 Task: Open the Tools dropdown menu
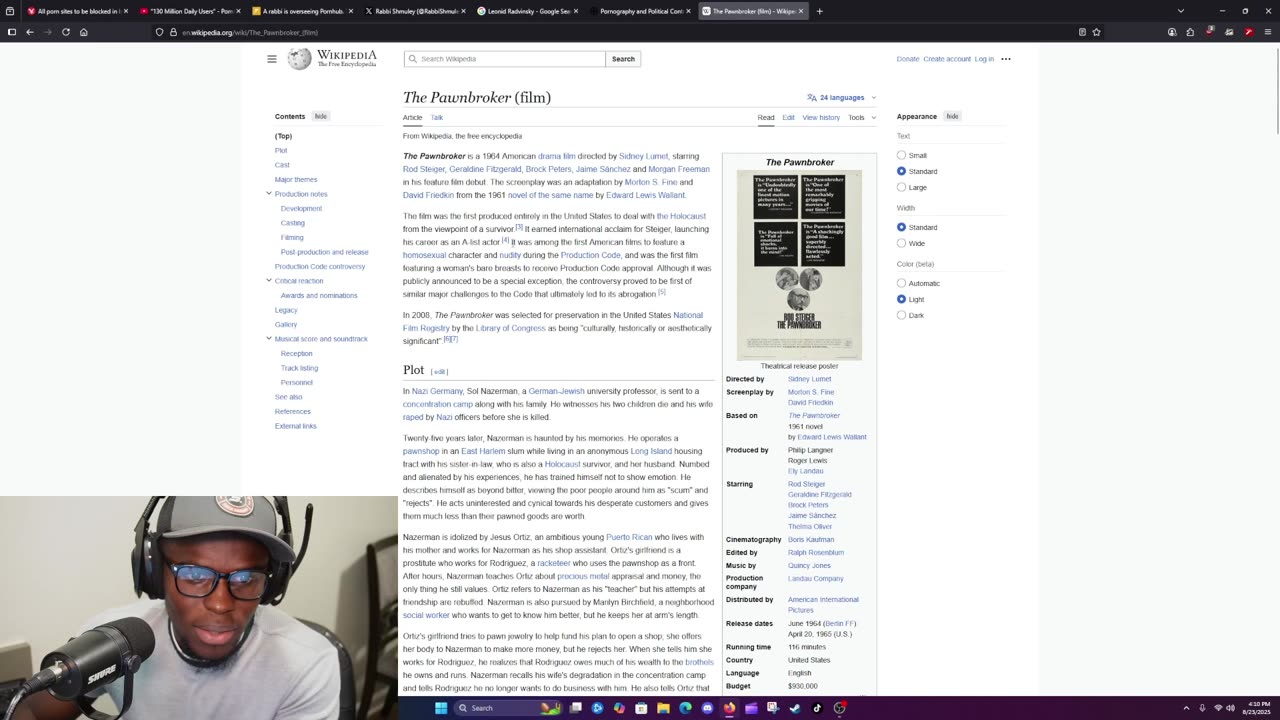862,117
